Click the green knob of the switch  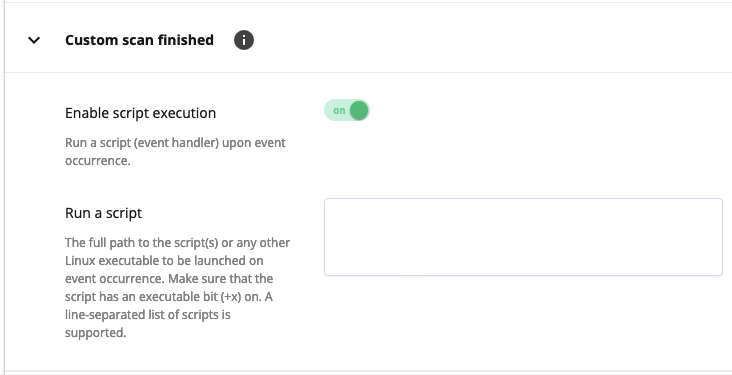[x=359, y=111]
